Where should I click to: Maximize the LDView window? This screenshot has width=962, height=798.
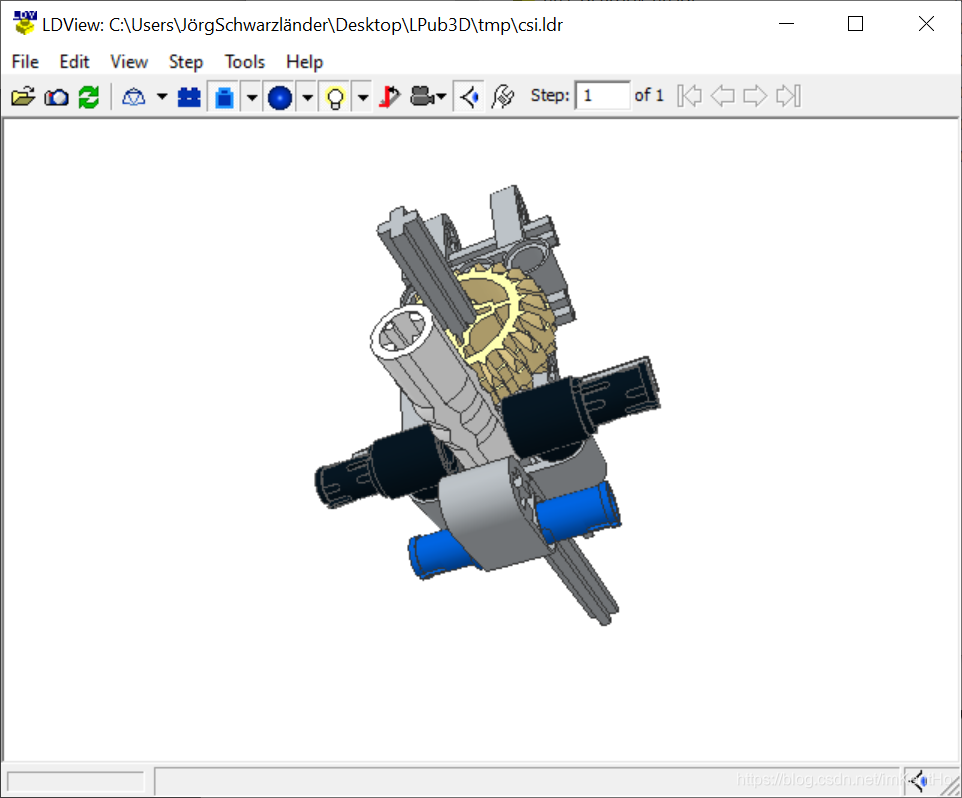pos(855,24)
